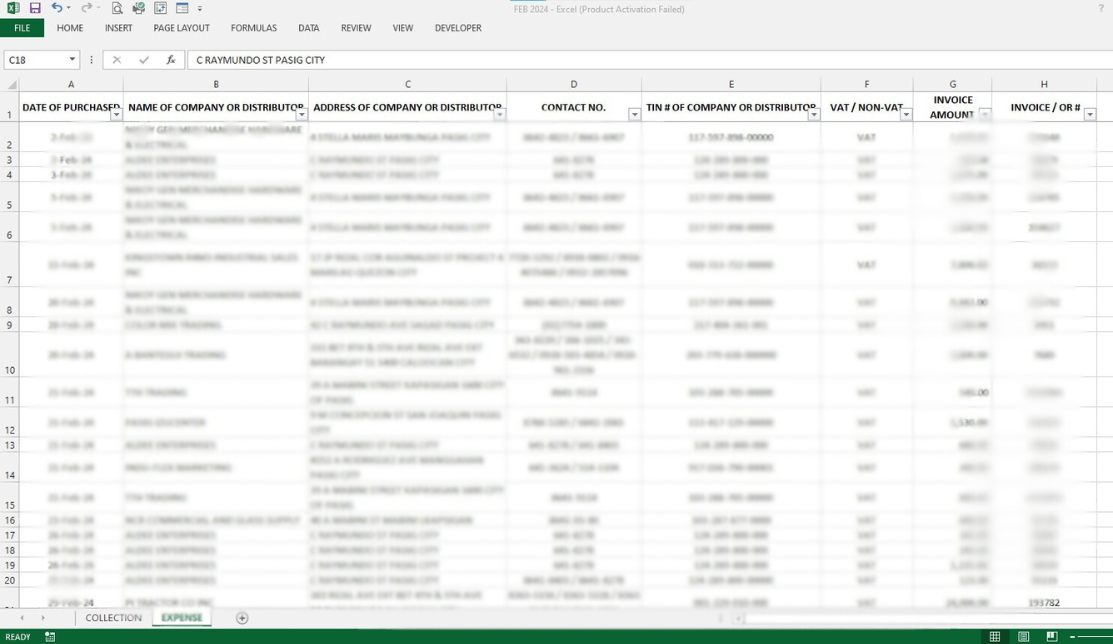1113x644 pixels.
Task: Switch to Page Break Preview in status bar
Action: coord(1052,637)
